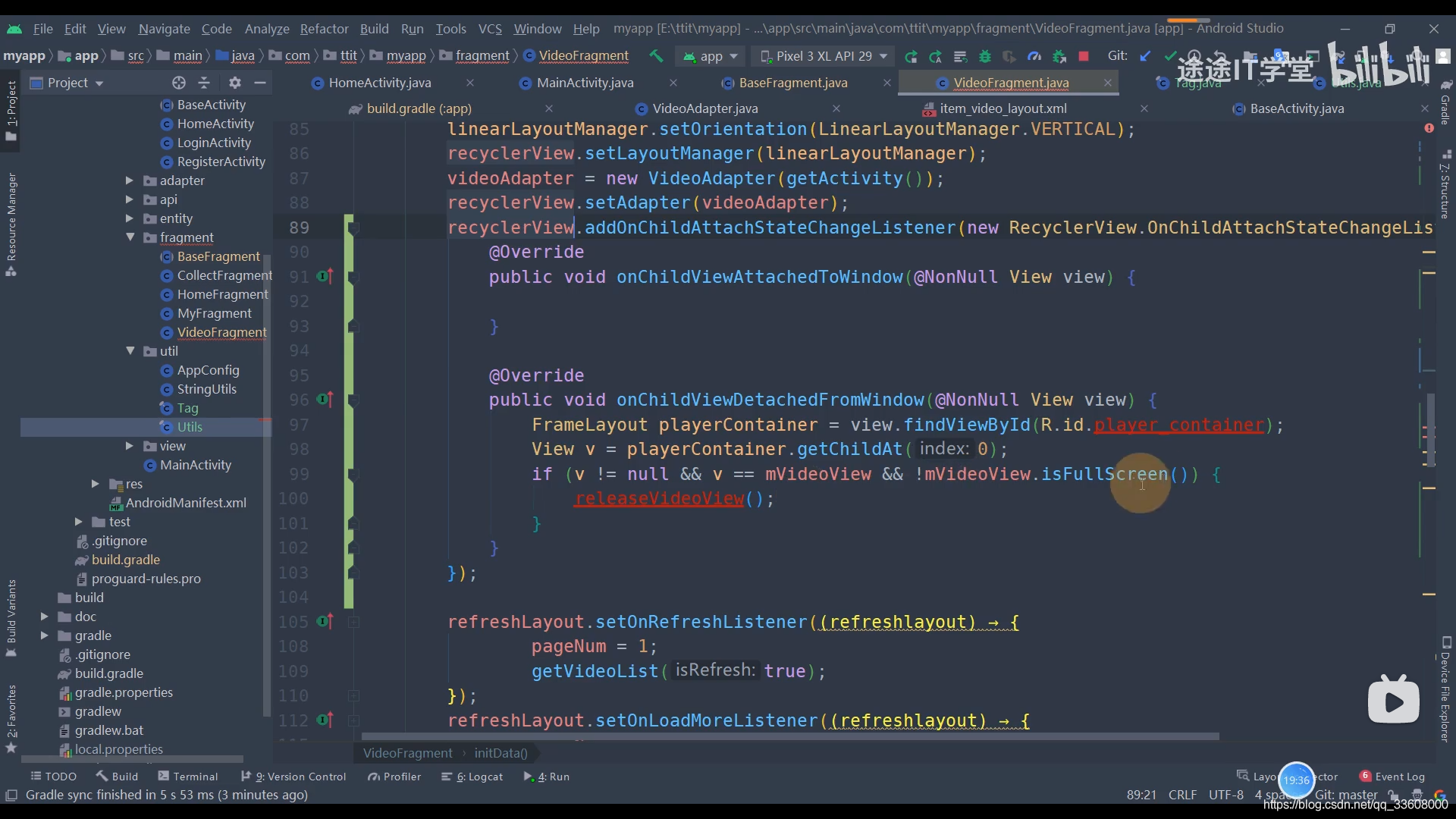
Task: Select Utils in the project tree
Action: [190, 427]
